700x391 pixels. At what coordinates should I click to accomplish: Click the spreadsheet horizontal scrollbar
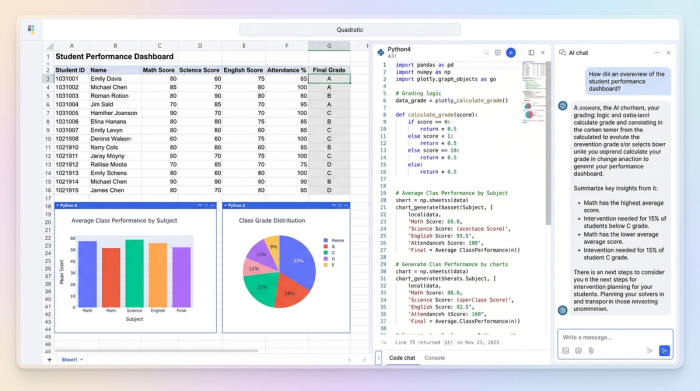click(156, 350)
